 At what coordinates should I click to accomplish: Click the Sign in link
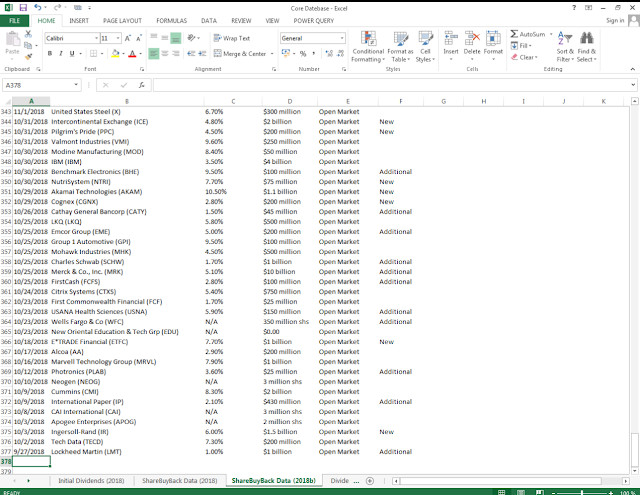615,20
